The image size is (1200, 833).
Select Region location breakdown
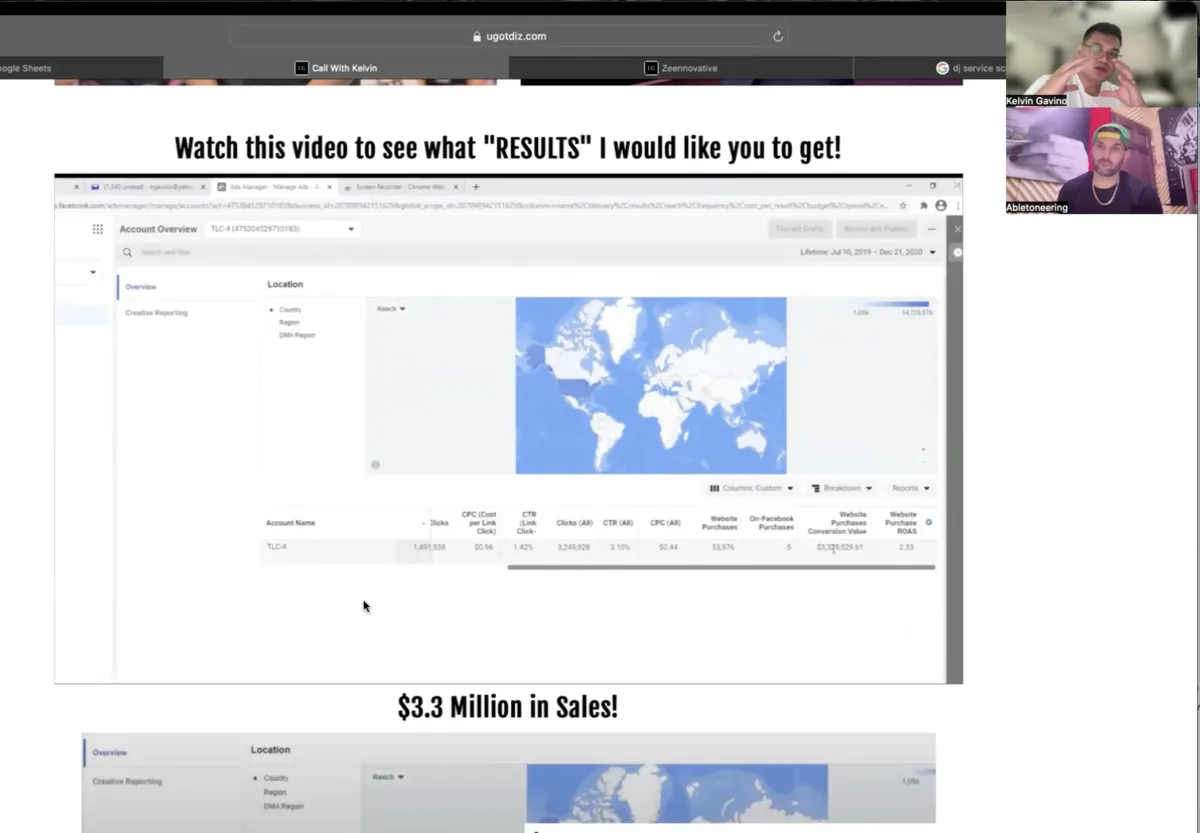pos(289,323)
